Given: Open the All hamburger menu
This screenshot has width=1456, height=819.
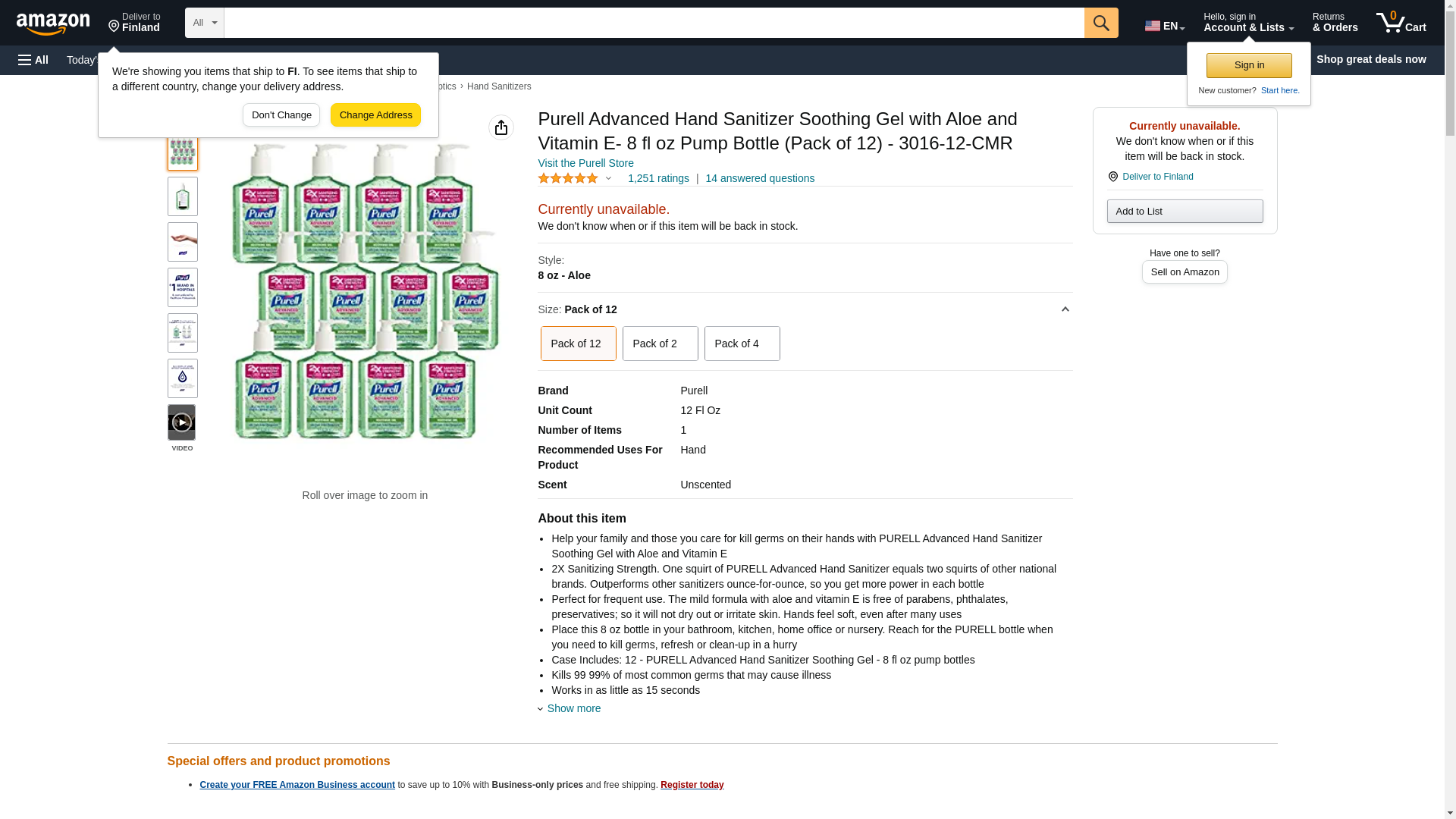Looking at the screenshot, I should tap(33, 60).
